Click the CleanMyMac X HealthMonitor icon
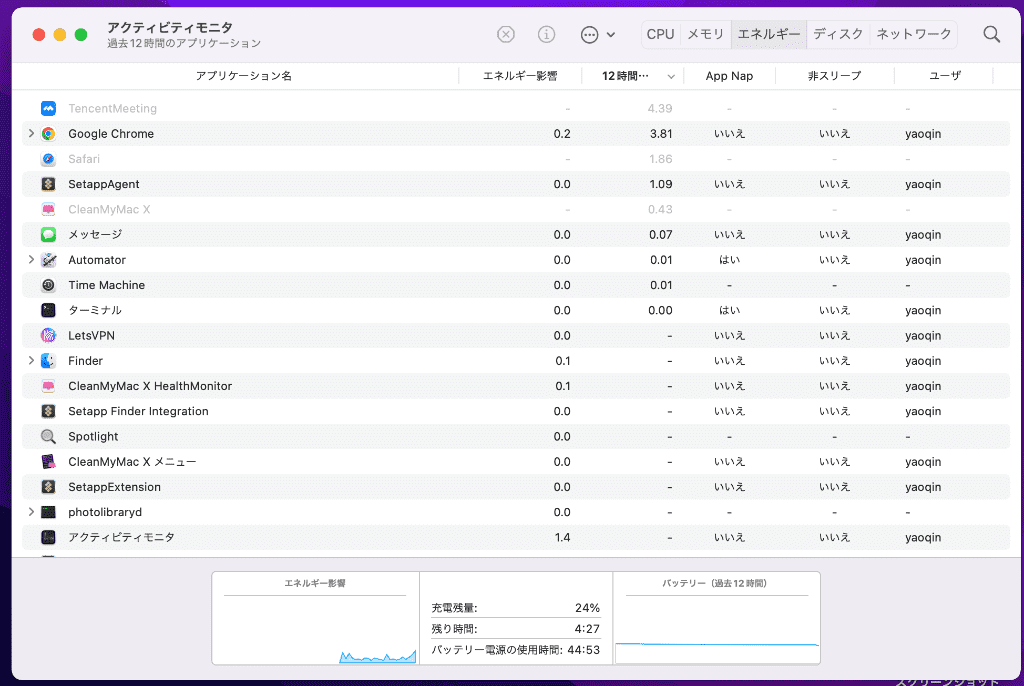The height and width of the screenshot is (686, 1024). click(x=48, y=386)
